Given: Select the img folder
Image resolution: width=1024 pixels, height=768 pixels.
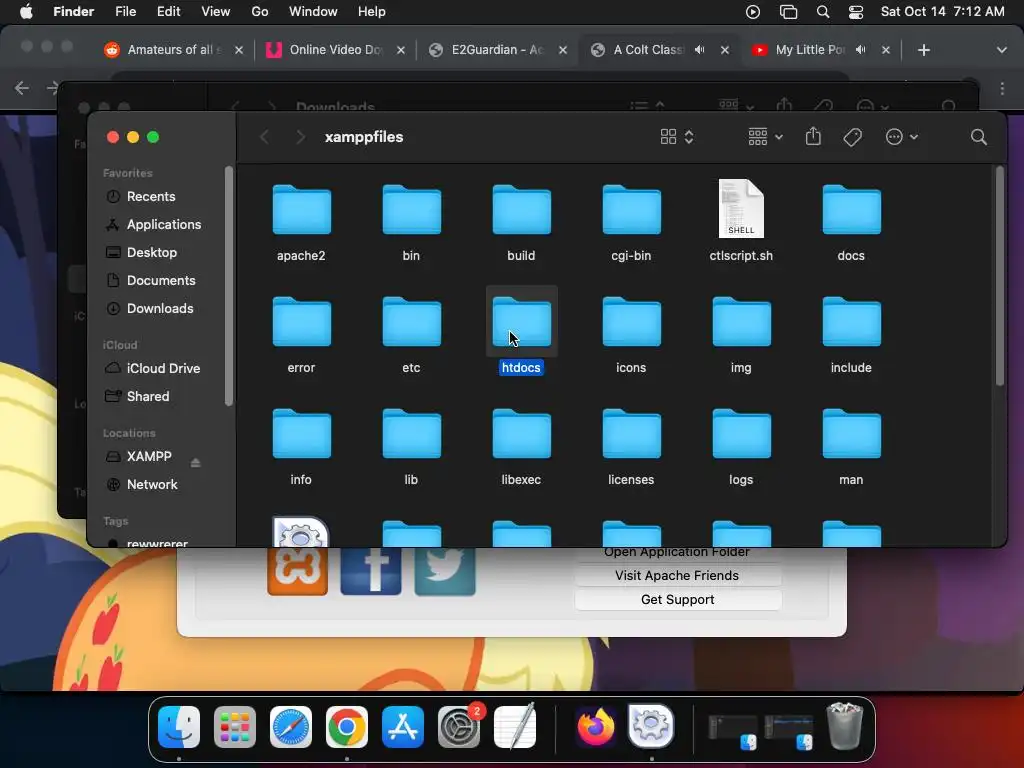Looking at the screenshot, I should (741, 321).
